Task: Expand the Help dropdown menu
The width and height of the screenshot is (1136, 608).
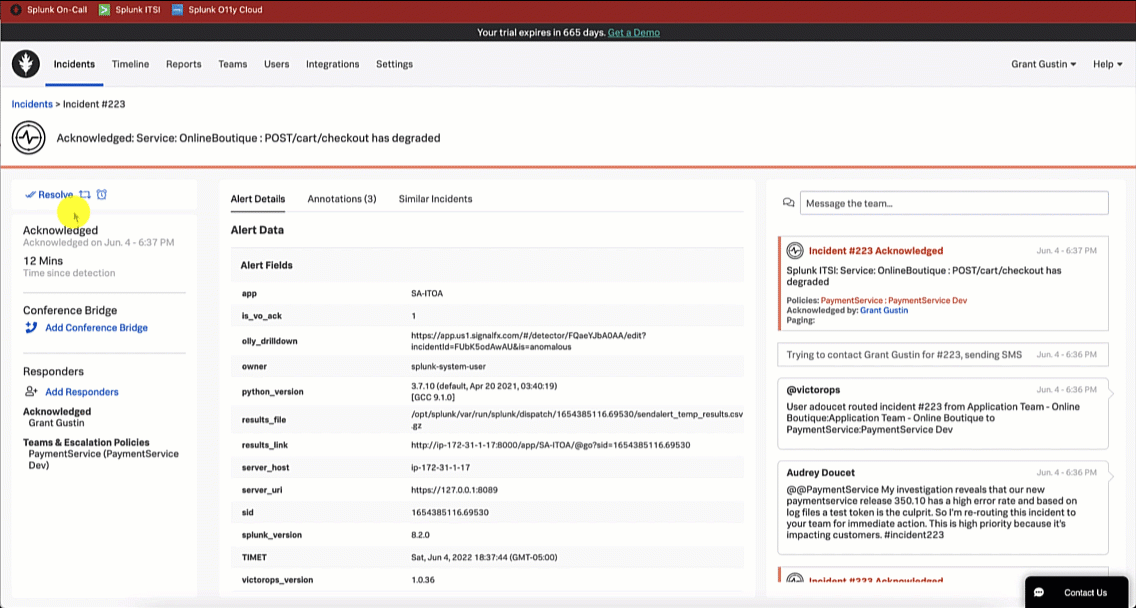Action: tap(1107, 64)
